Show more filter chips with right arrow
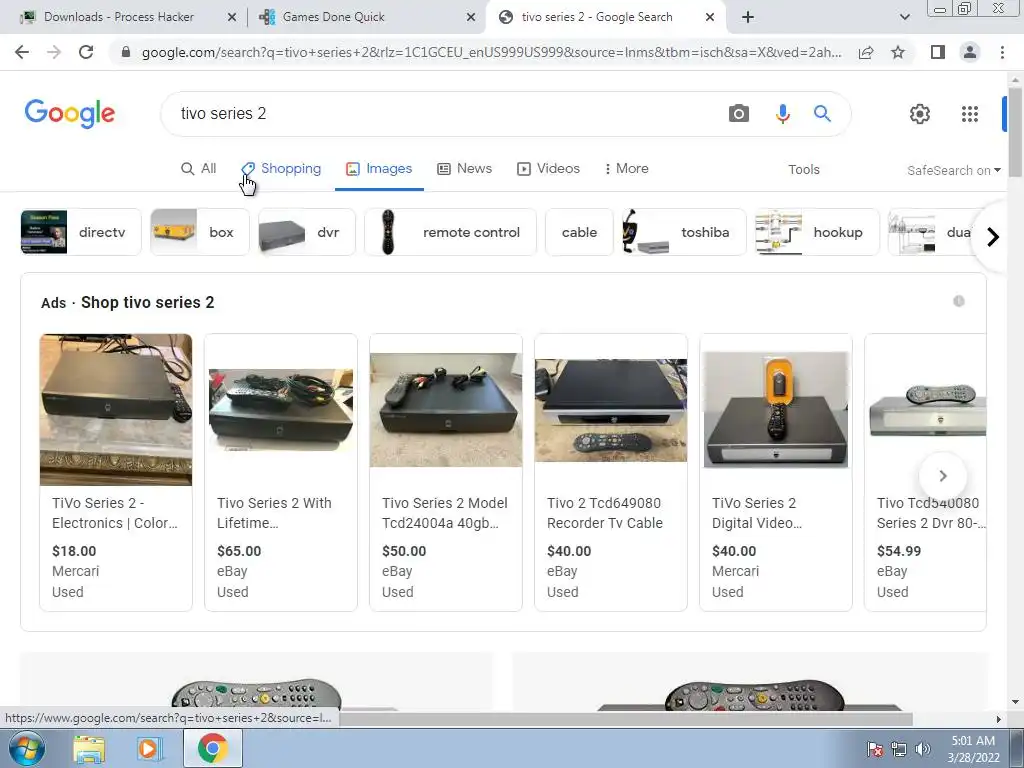 pos(993,236)
